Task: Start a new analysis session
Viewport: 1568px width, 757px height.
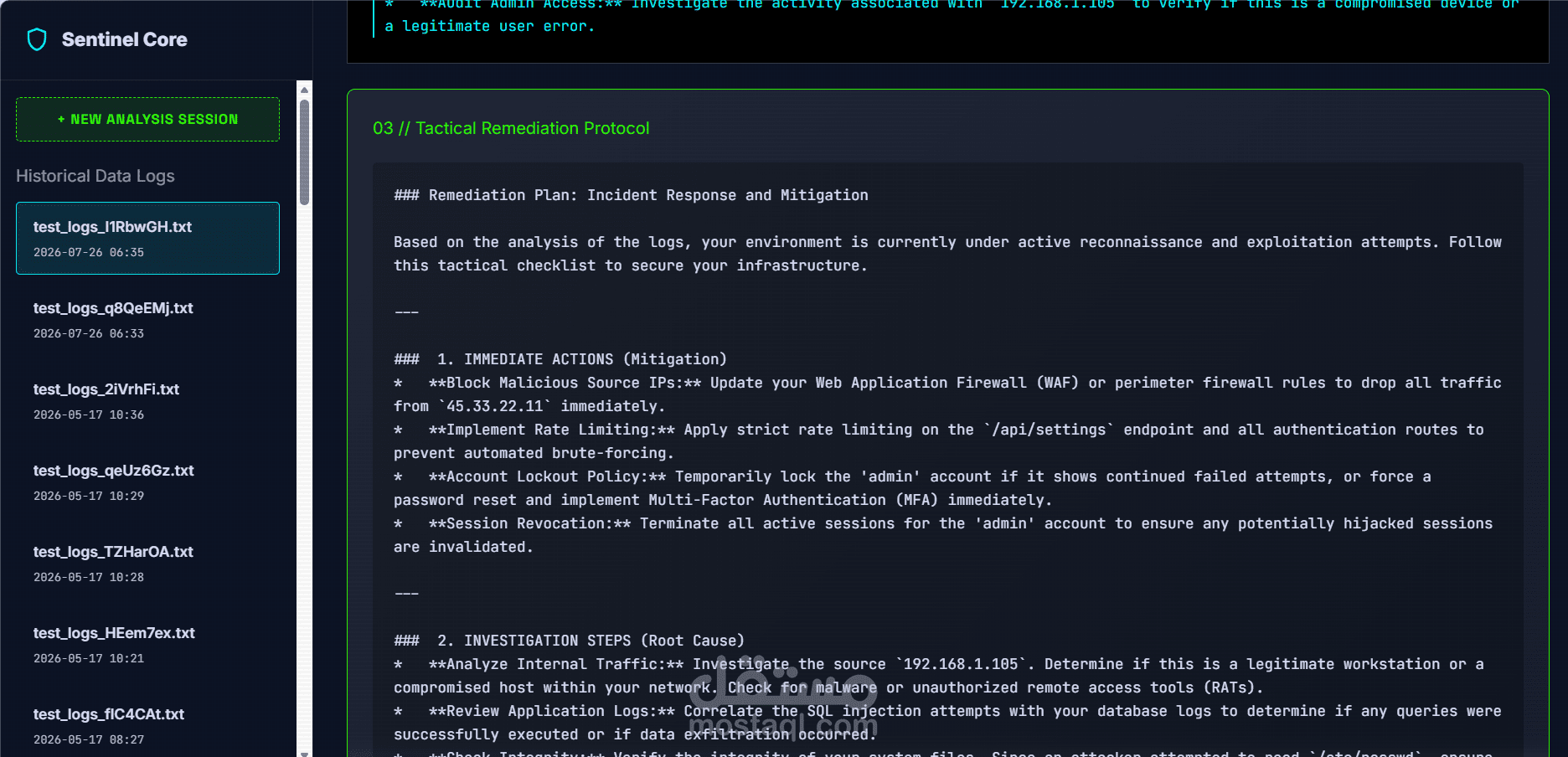Action: click(x=147, y=119)
